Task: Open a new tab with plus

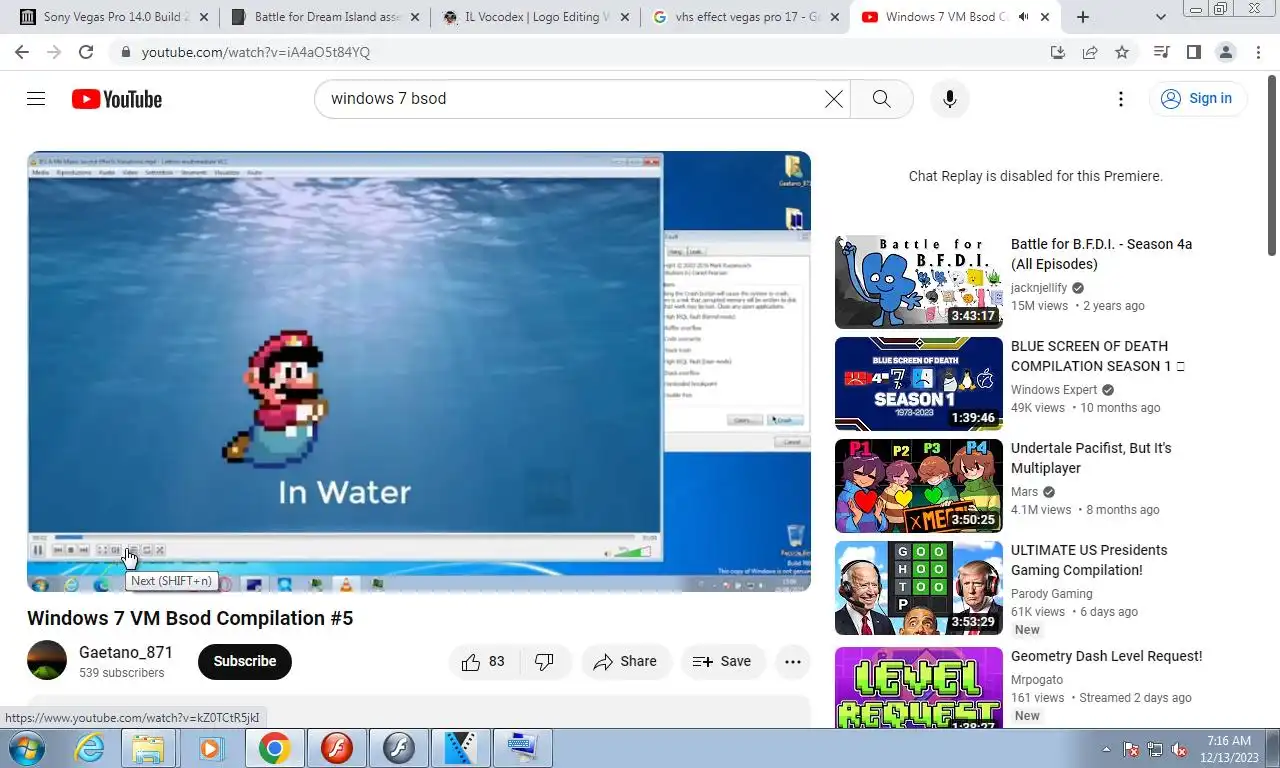Action: 1083,17
